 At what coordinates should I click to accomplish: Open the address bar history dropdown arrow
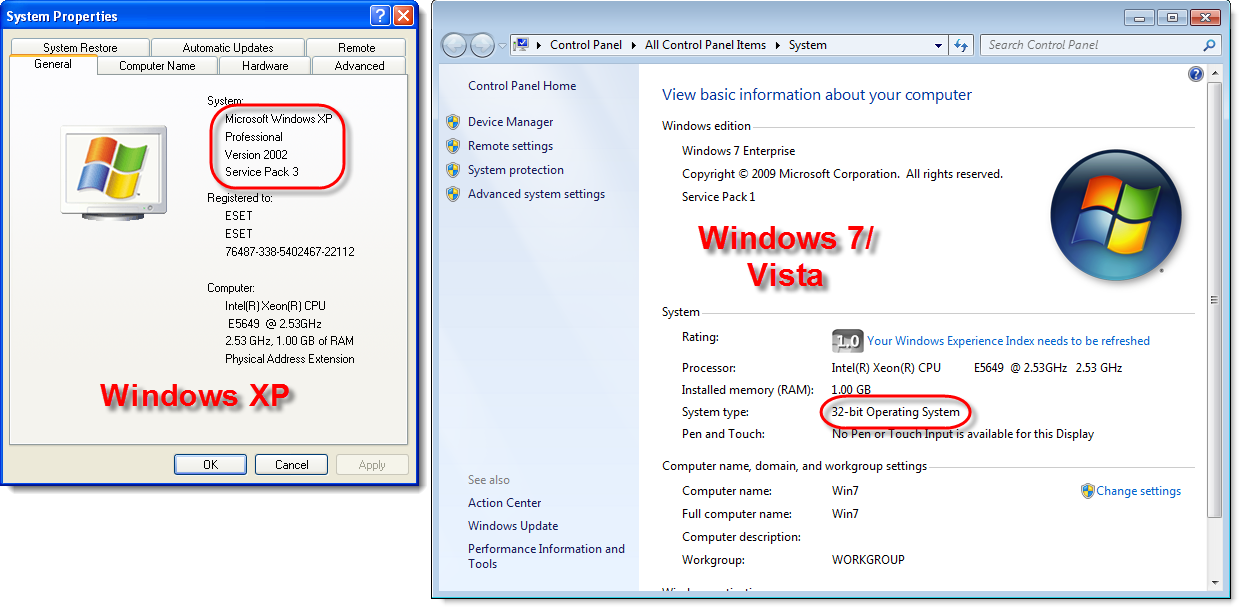click(938, 45)
